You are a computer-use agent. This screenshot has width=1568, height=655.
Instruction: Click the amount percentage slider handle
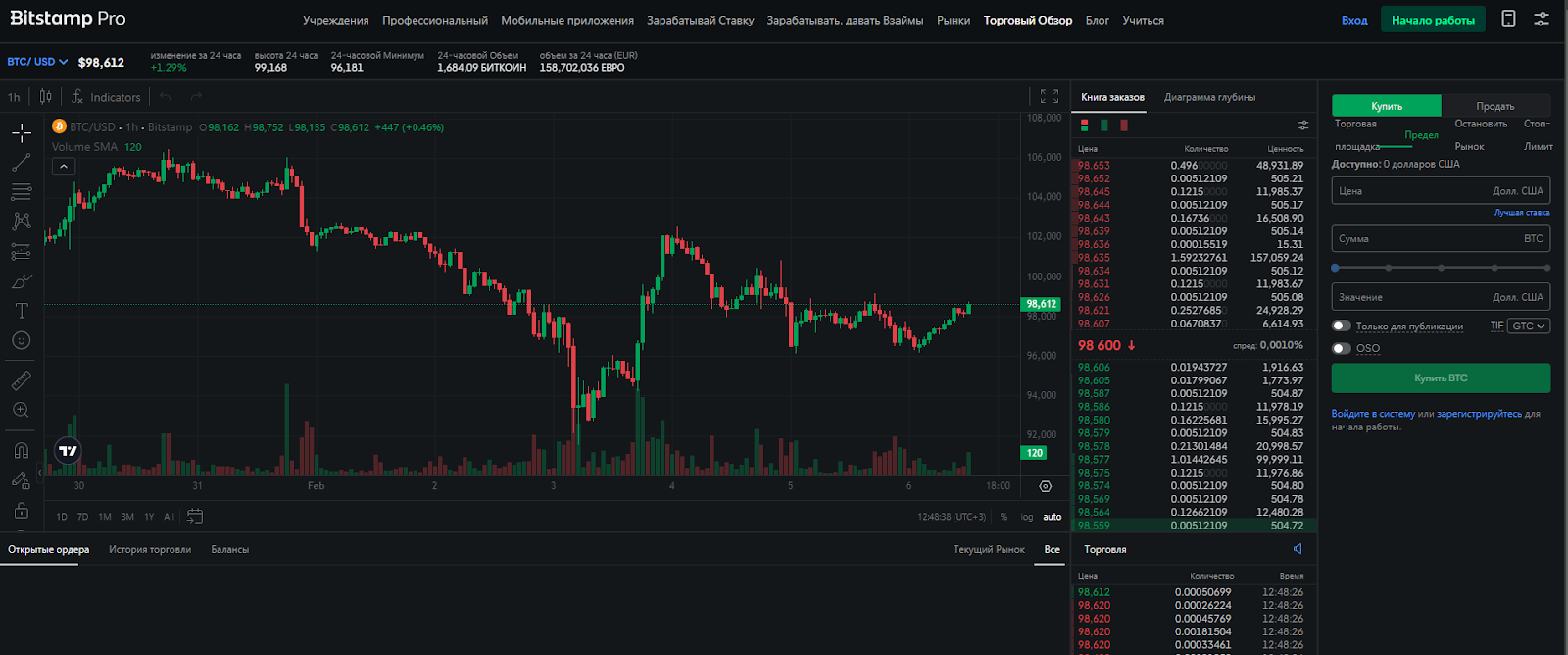click(x=1335, y=267)
